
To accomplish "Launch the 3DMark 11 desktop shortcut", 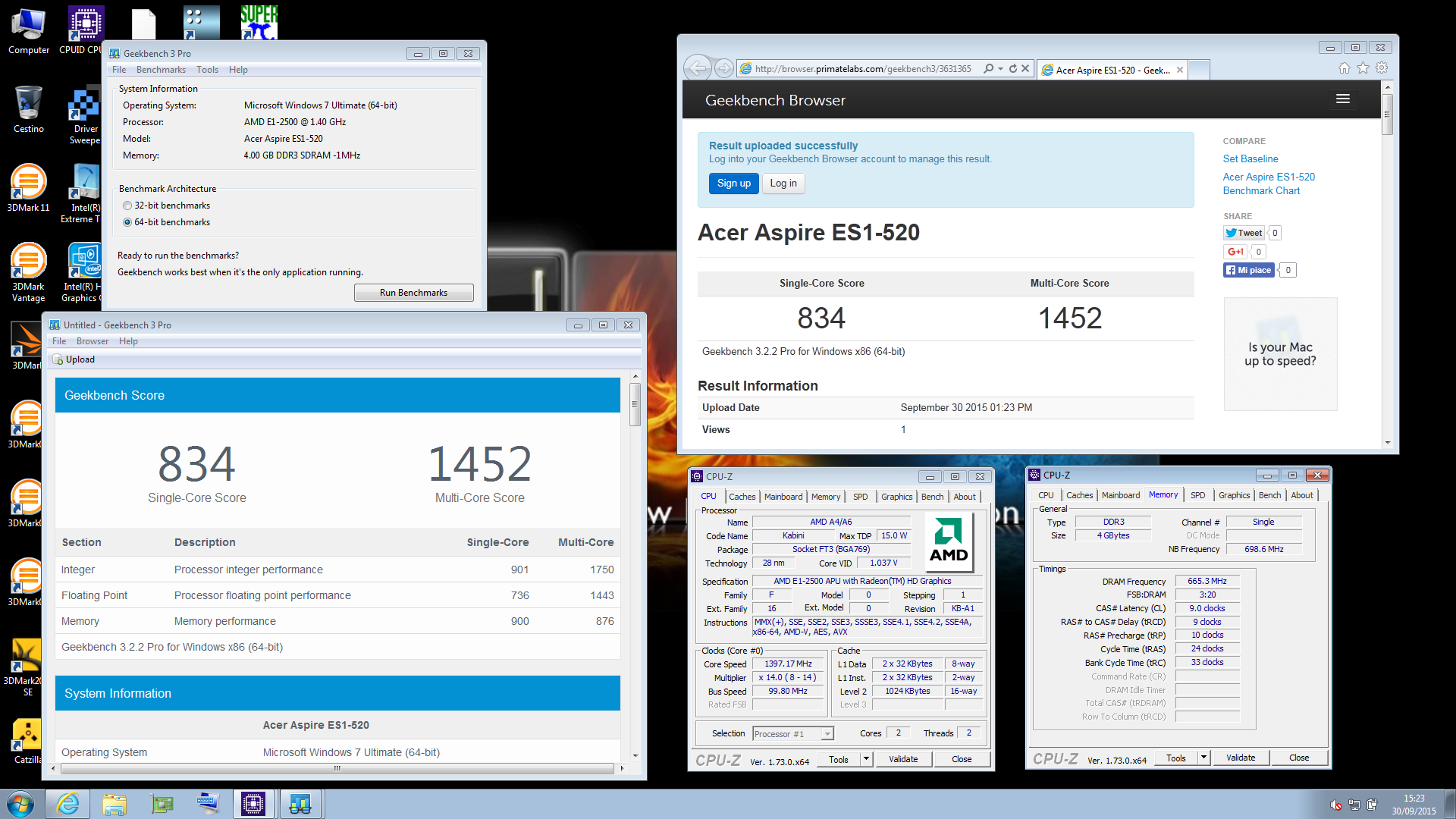I will 28,188.
